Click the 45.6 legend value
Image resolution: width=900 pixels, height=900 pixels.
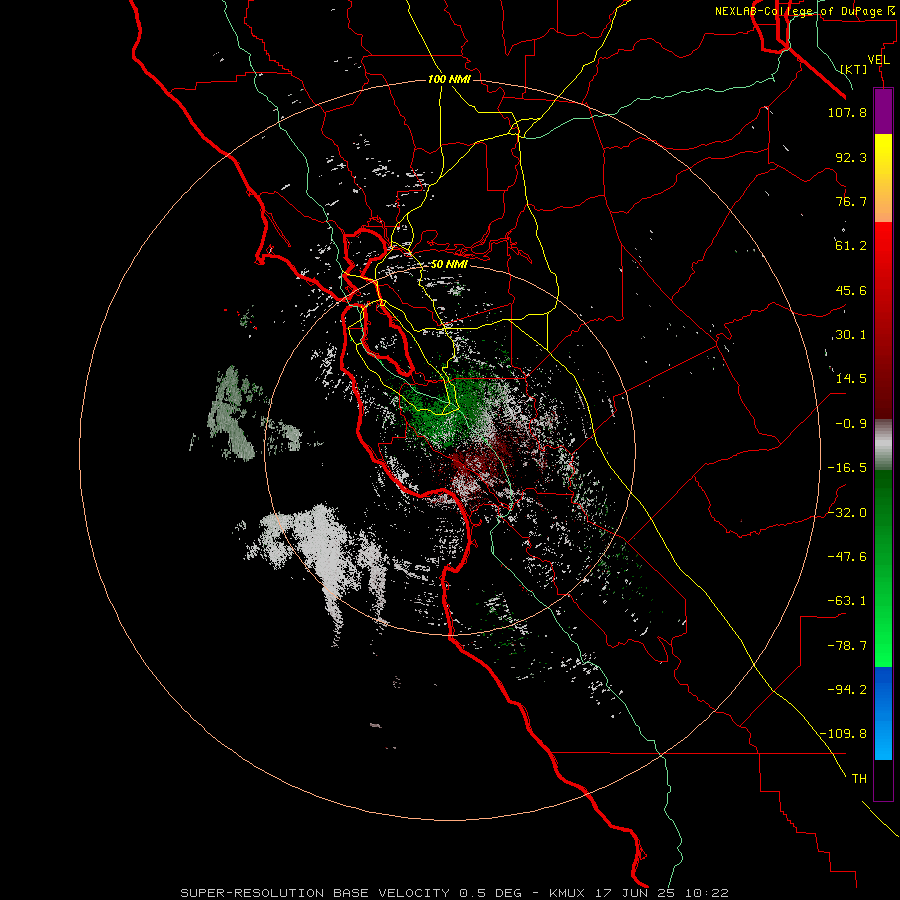click(851, 290)
